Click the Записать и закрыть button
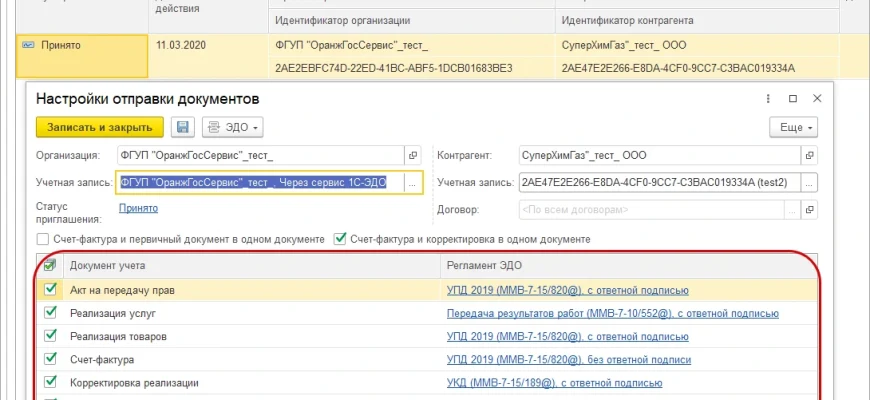The image size is (870, 400). pos(100,127)
